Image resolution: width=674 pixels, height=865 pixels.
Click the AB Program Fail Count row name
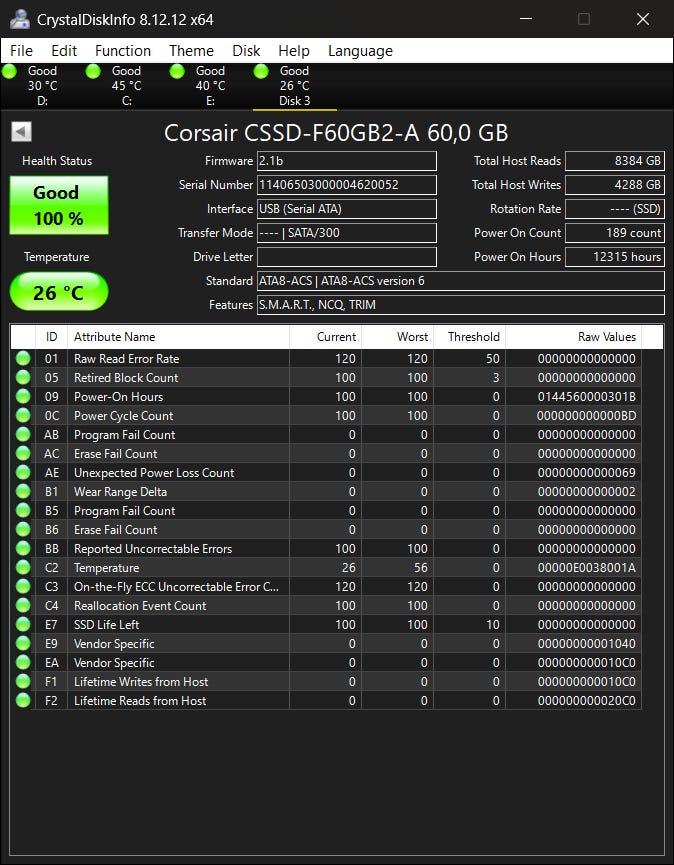tap(124, 435)
